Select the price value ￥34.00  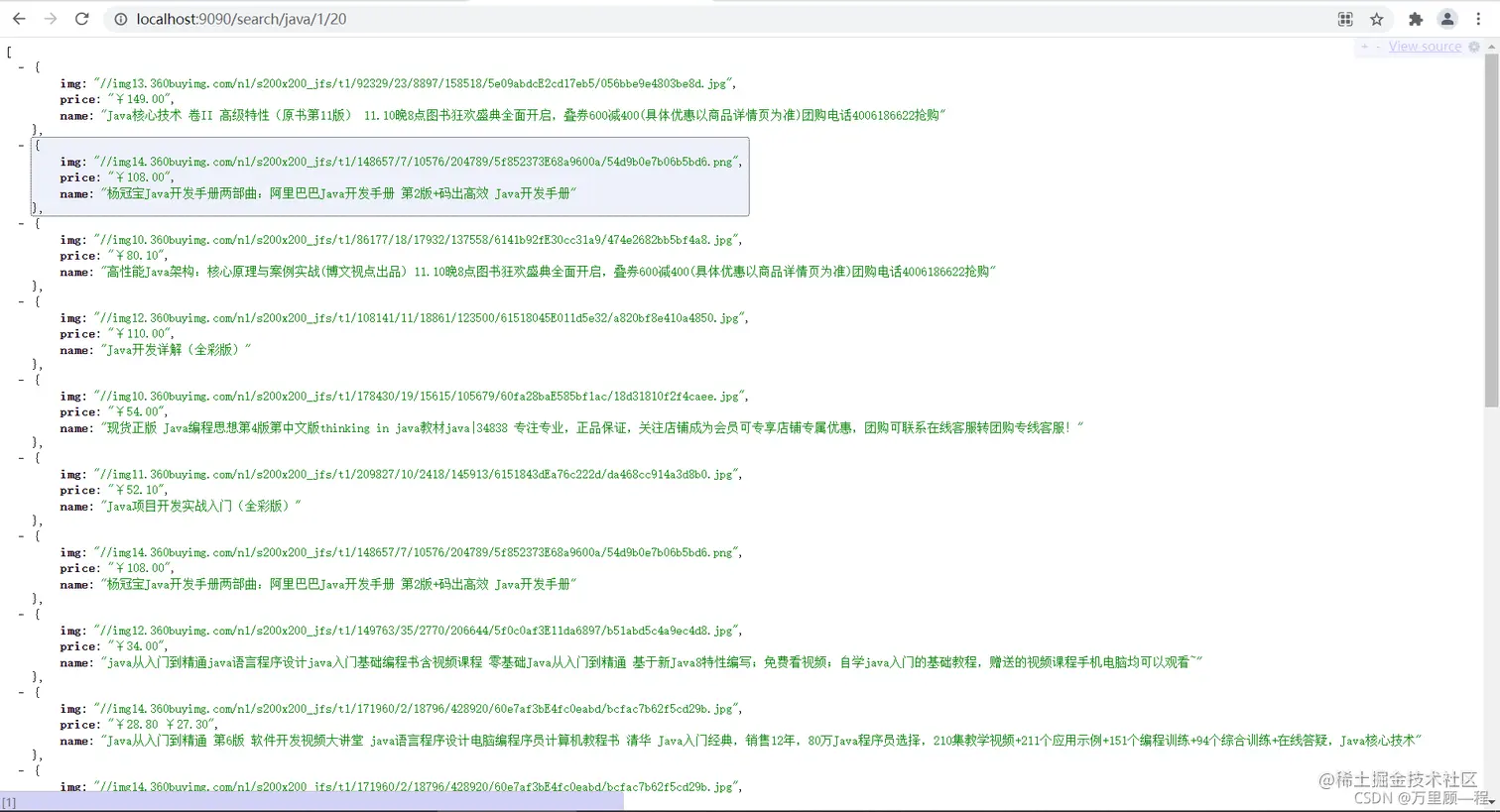pyautogui.click(x=135, y=646)
